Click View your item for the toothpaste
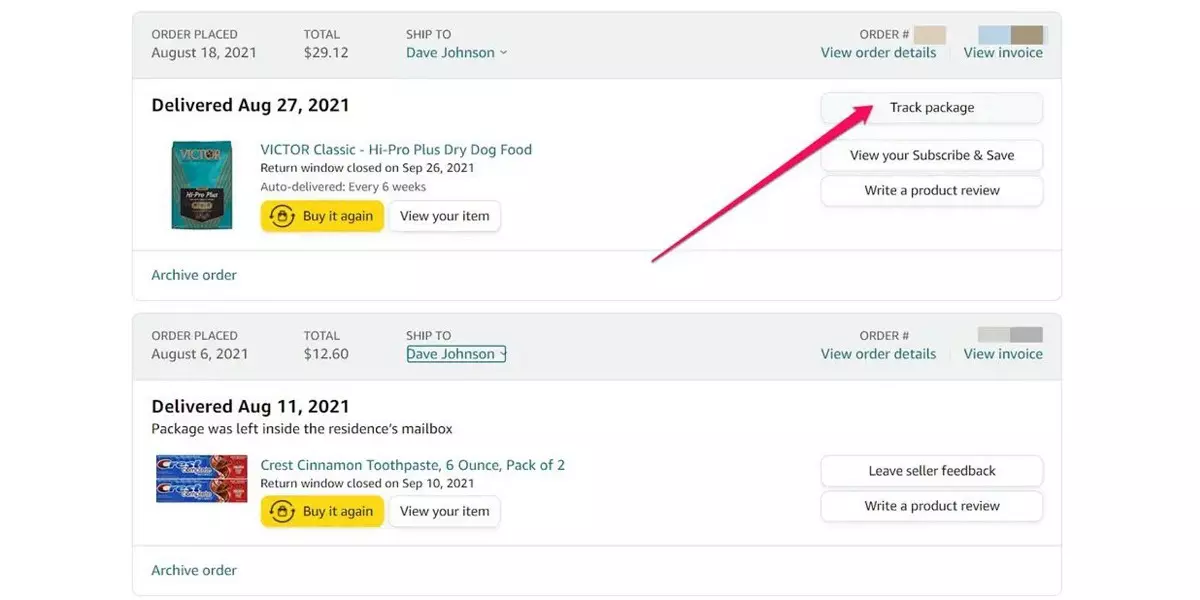 click(x=444, y=510)
